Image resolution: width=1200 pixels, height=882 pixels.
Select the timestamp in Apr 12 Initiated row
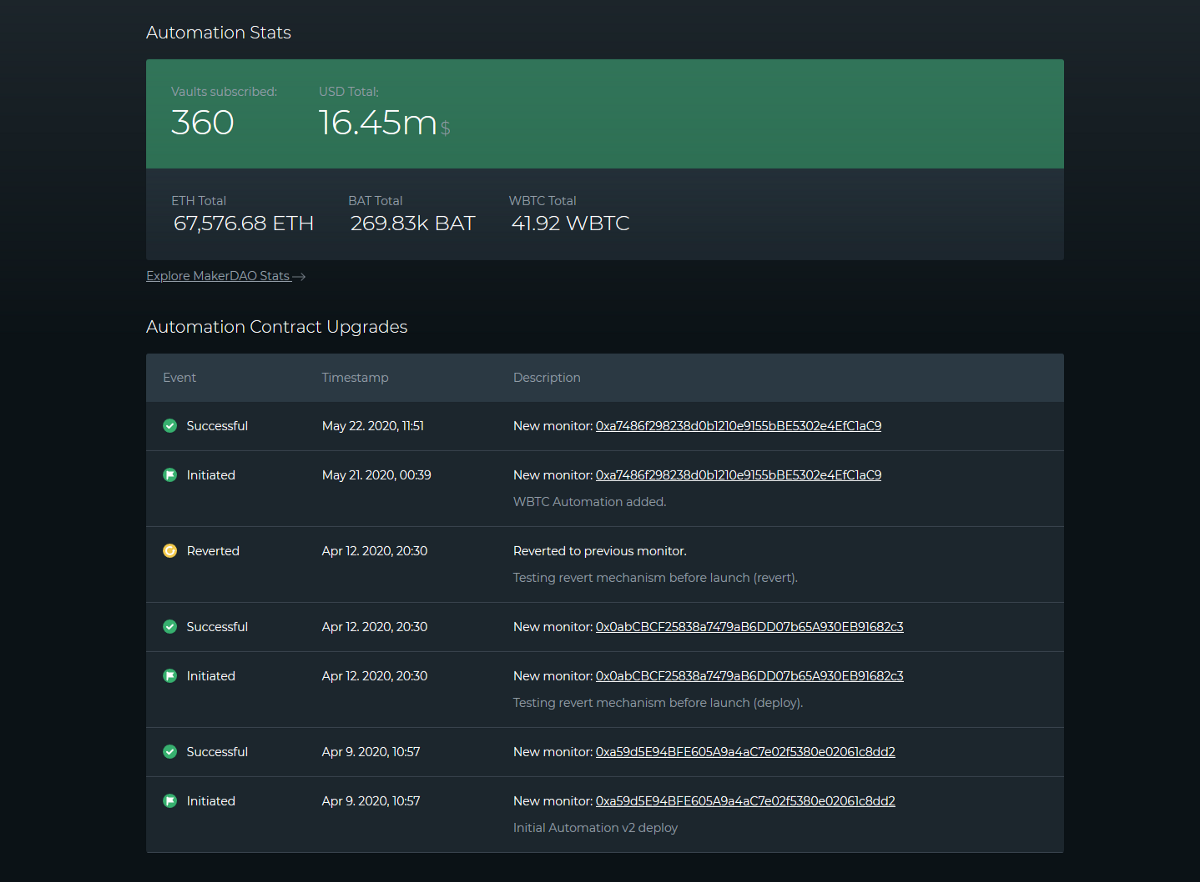[375, 676]
